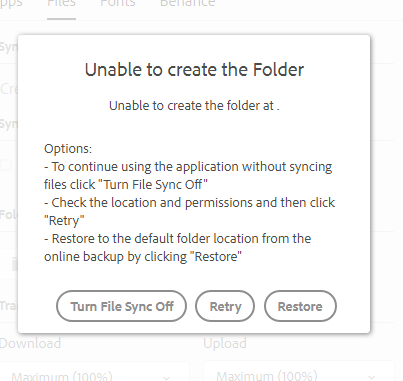Click the Turn File Sync Off button
Image resolution: width=403 pixels, height=381 pixels.
pyautogui.click(x=121, y=306)
